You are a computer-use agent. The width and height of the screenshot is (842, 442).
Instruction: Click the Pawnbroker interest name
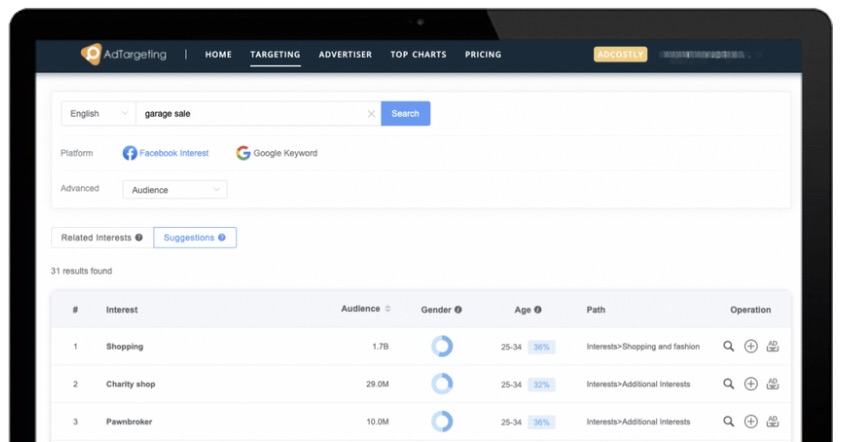(x=129, y=422)
